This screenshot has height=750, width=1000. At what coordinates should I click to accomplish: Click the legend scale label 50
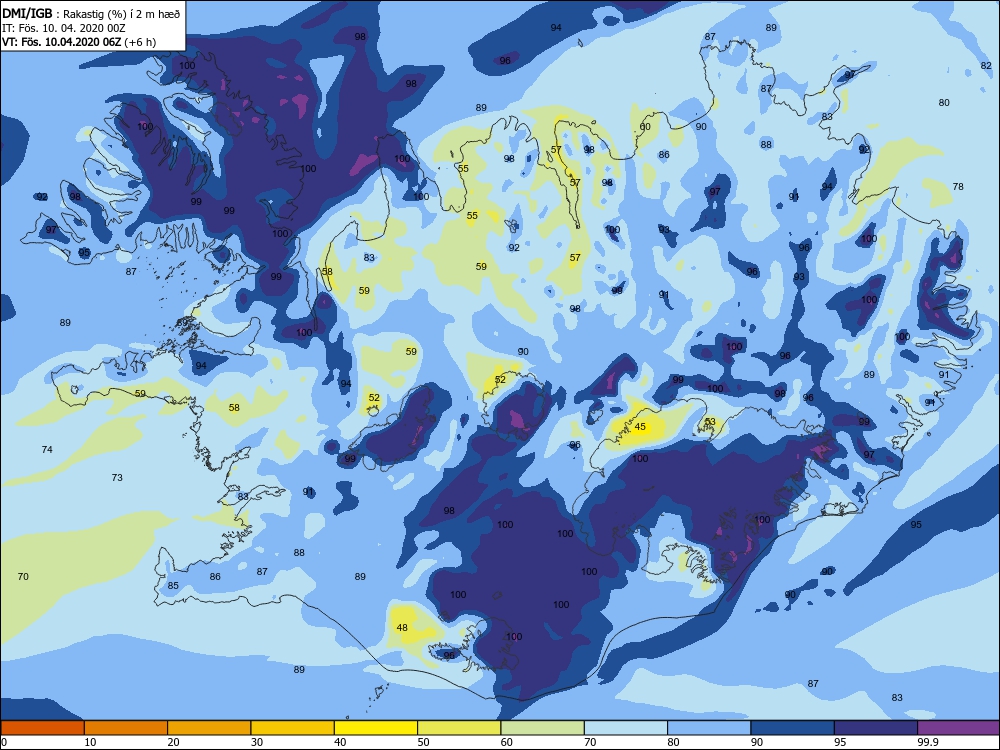pos(423,742)
